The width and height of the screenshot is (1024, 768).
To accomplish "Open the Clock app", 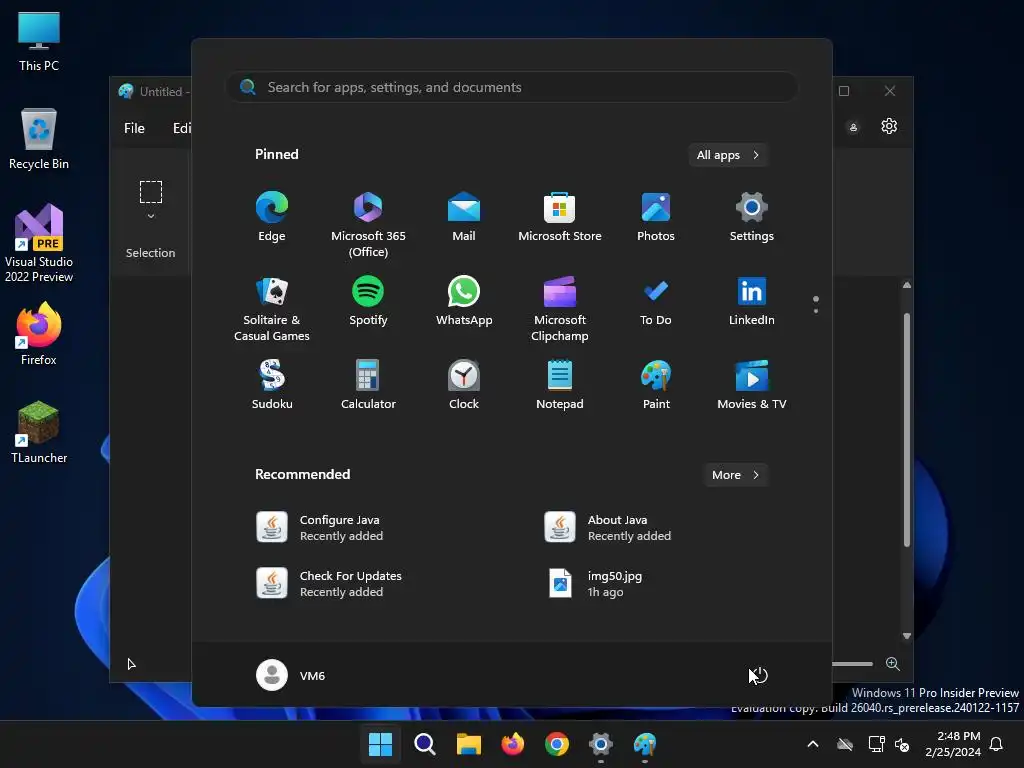I will pos(464,385).
